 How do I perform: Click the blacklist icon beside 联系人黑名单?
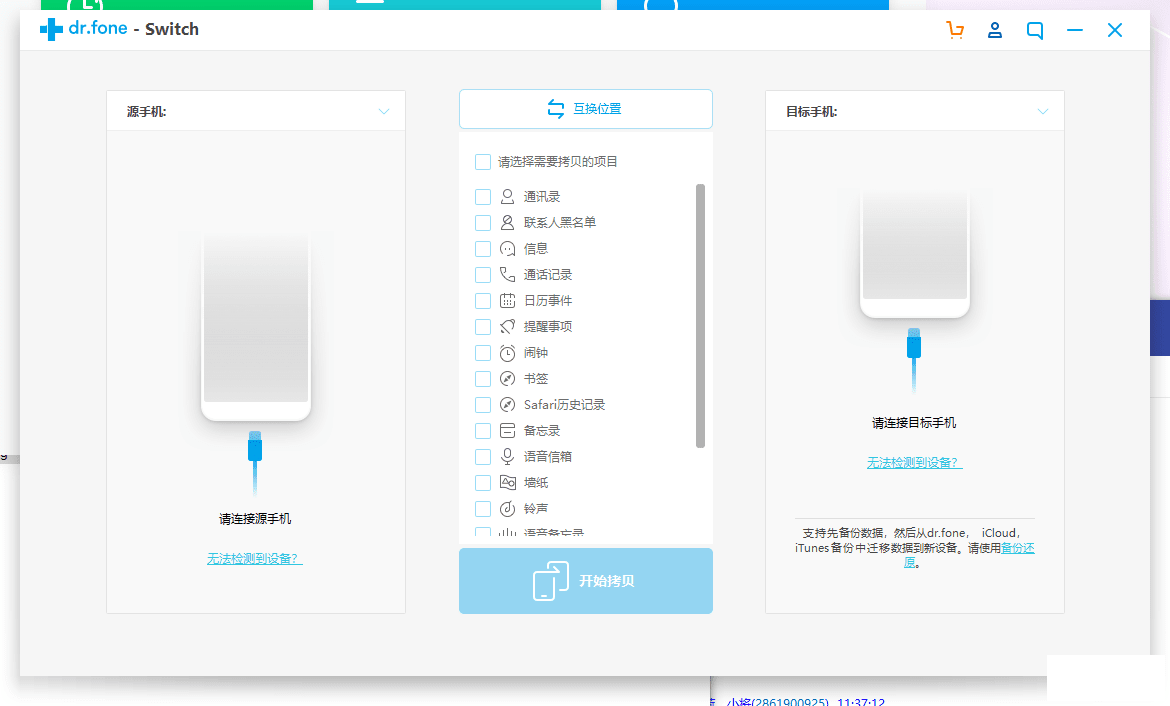tap(507, 222)
